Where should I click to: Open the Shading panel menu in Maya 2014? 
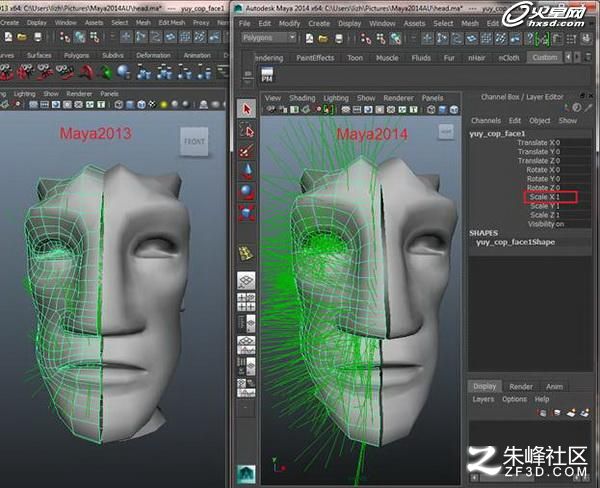[302, 98]
